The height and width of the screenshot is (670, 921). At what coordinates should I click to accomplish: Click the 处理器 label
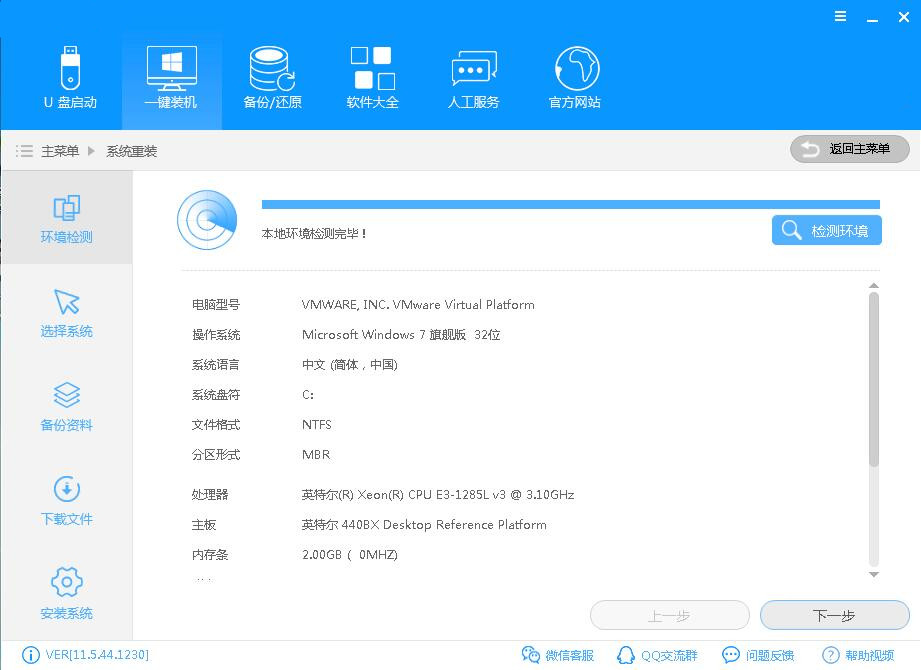pyautogui.click(x=210, y=494)
